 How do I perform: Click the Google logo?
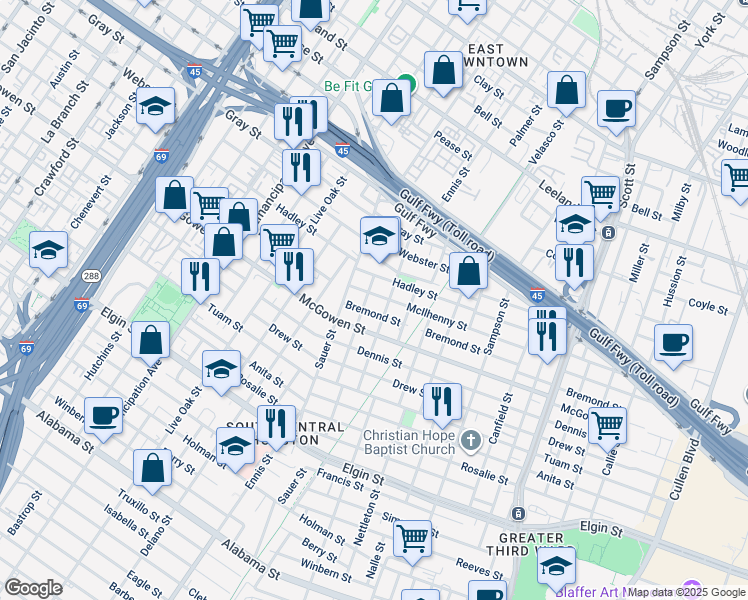coord(34,588)
